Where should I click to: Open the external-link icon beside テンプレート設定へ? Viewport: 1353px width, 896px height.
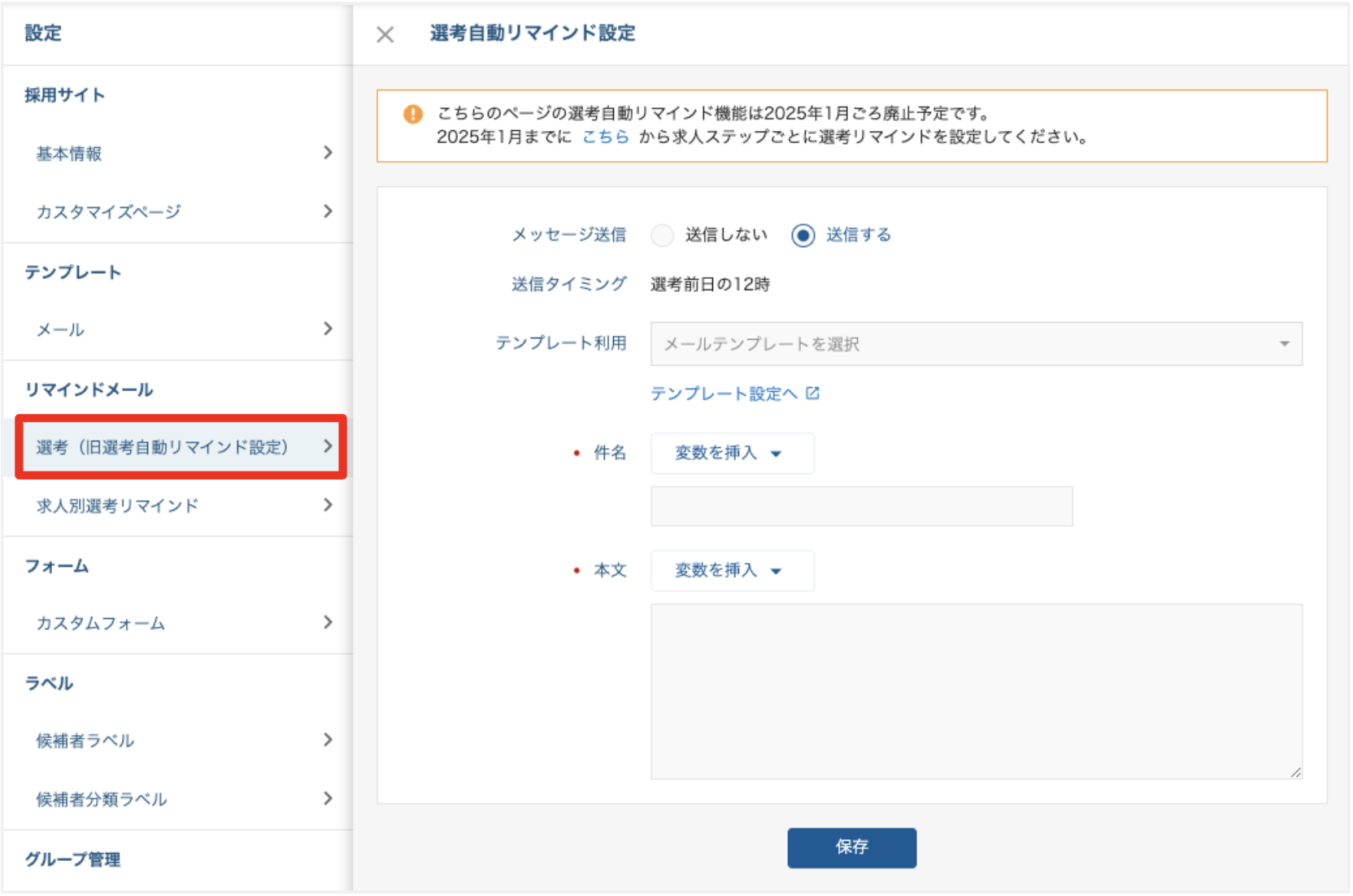[813, 393]
